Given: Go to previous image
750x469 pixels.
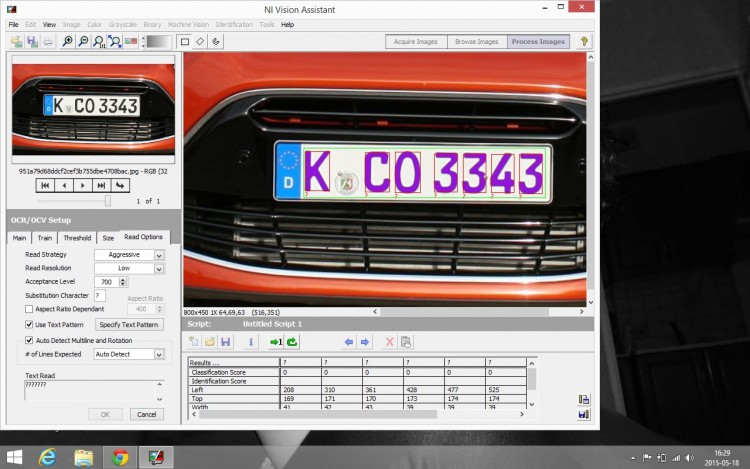Looking at the screenshot, I should point(64,185).
